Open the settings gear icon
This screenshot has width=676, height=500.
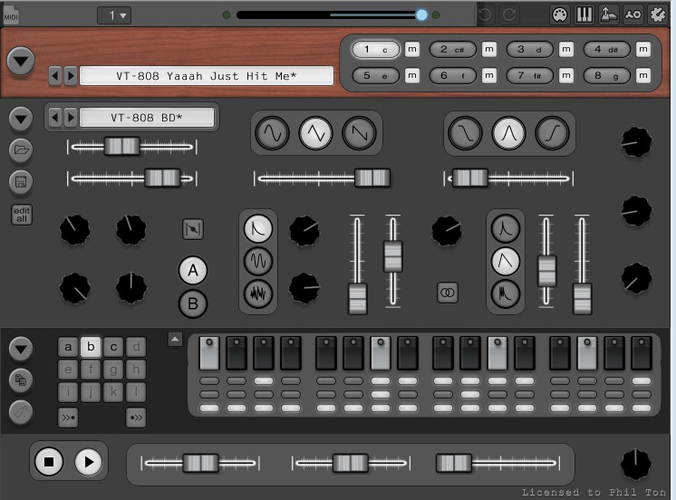click(657, 15)
